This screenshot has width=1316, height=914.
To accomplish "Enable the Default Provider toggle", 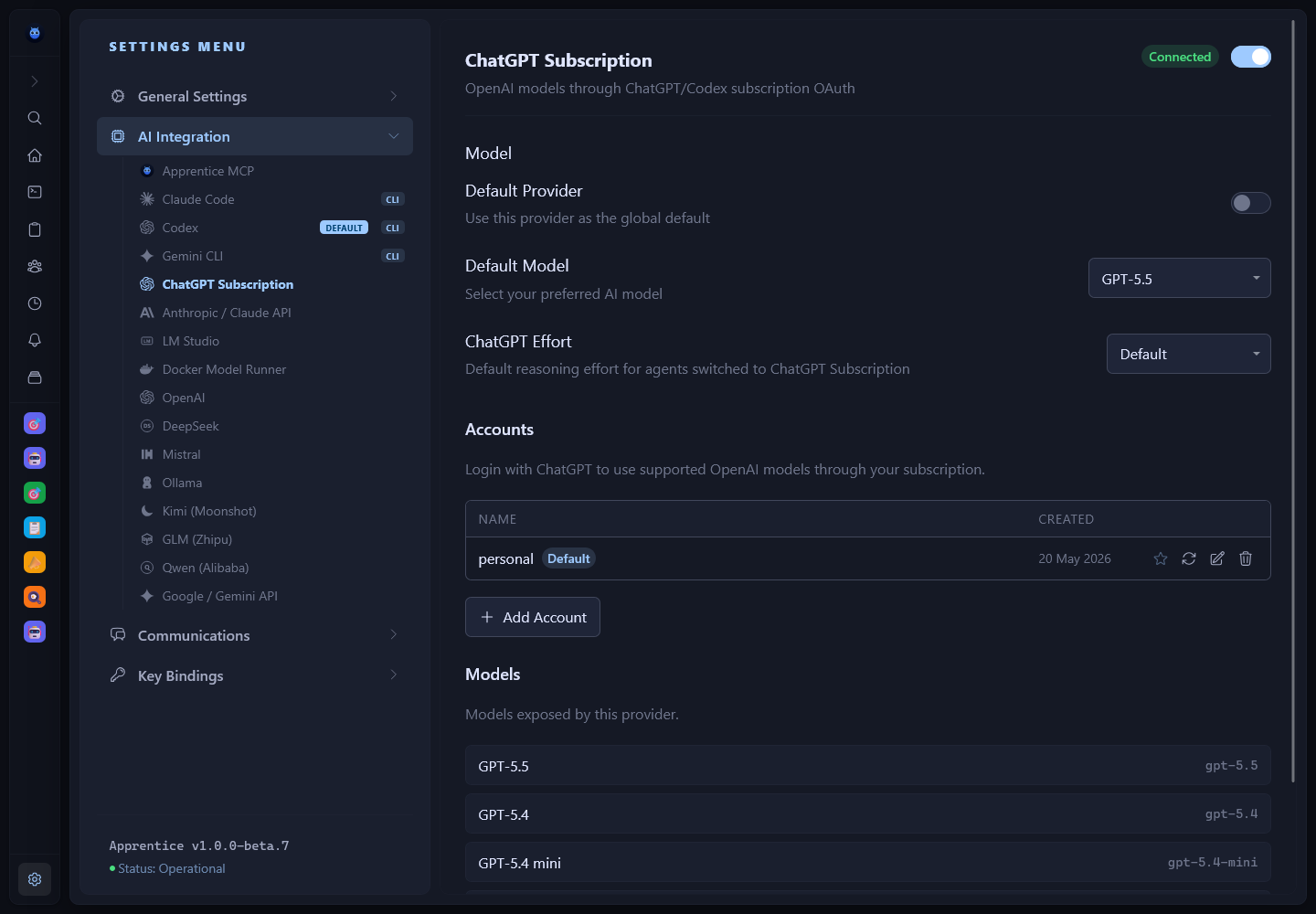I will tap(1251, 203).
